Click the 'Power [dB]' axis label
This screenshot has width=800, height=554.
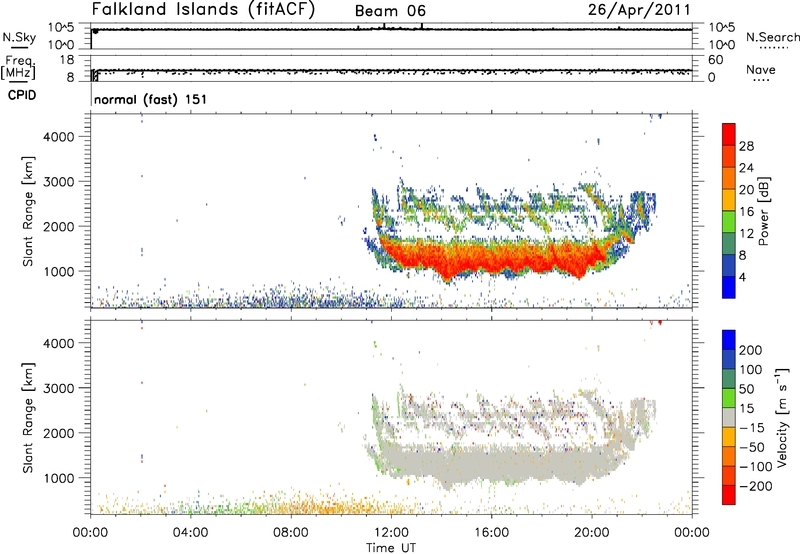[764, 211]
